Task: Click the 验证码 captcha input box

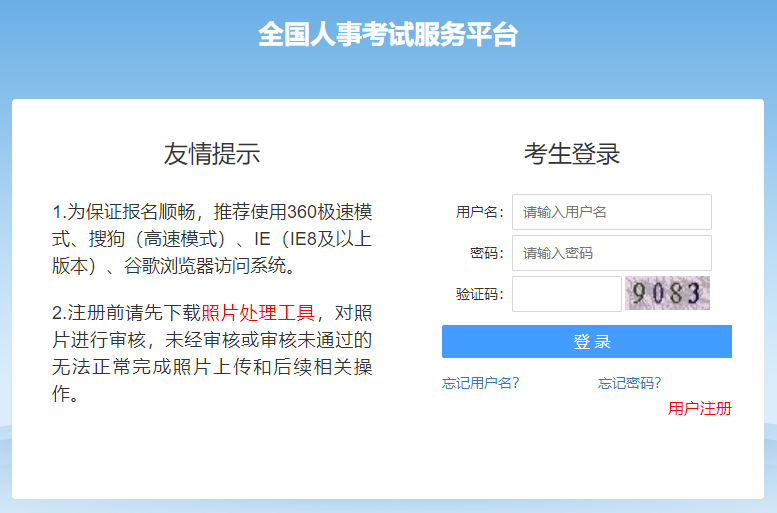Action: 566,294
